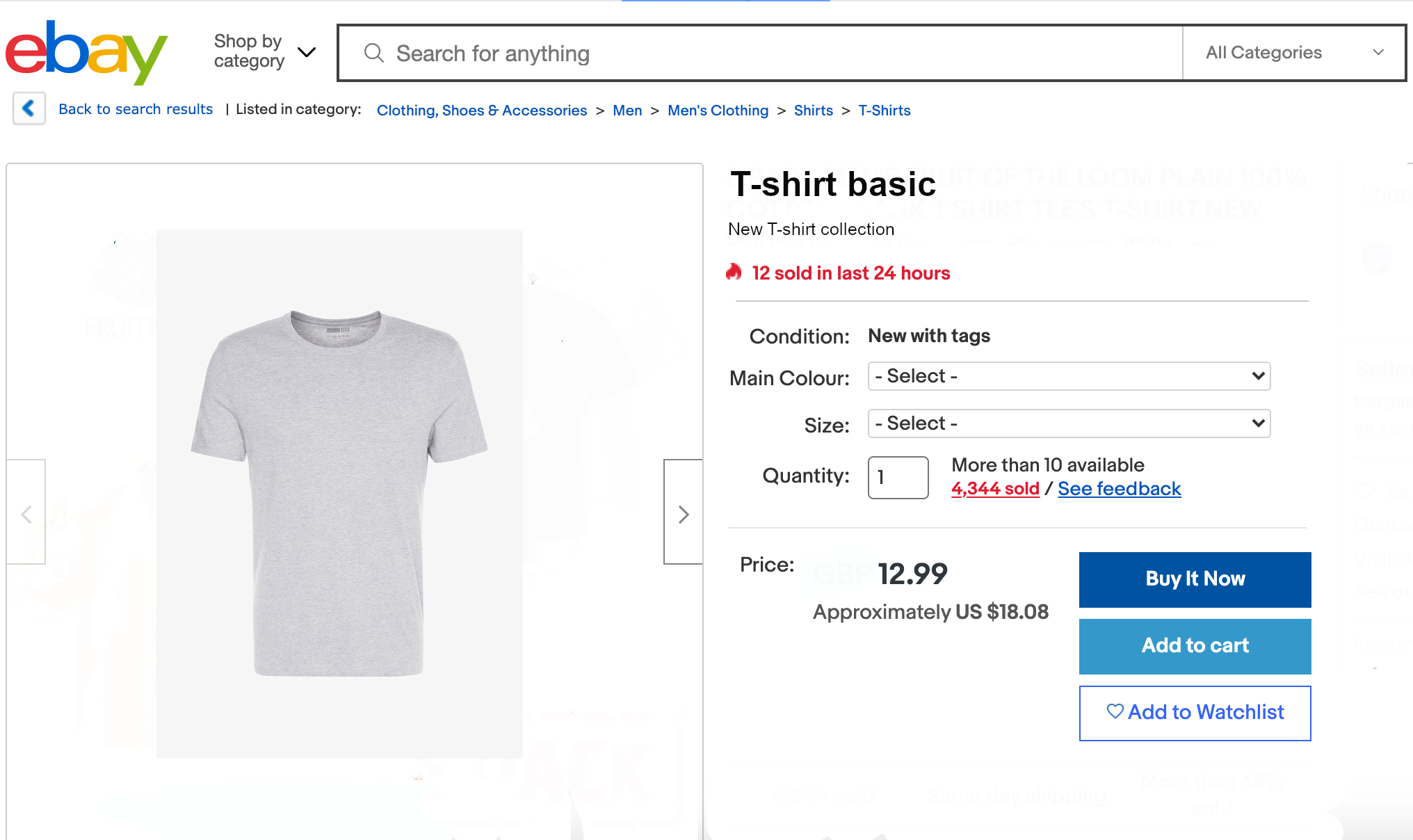Click the eBay logo

(86, 52)
